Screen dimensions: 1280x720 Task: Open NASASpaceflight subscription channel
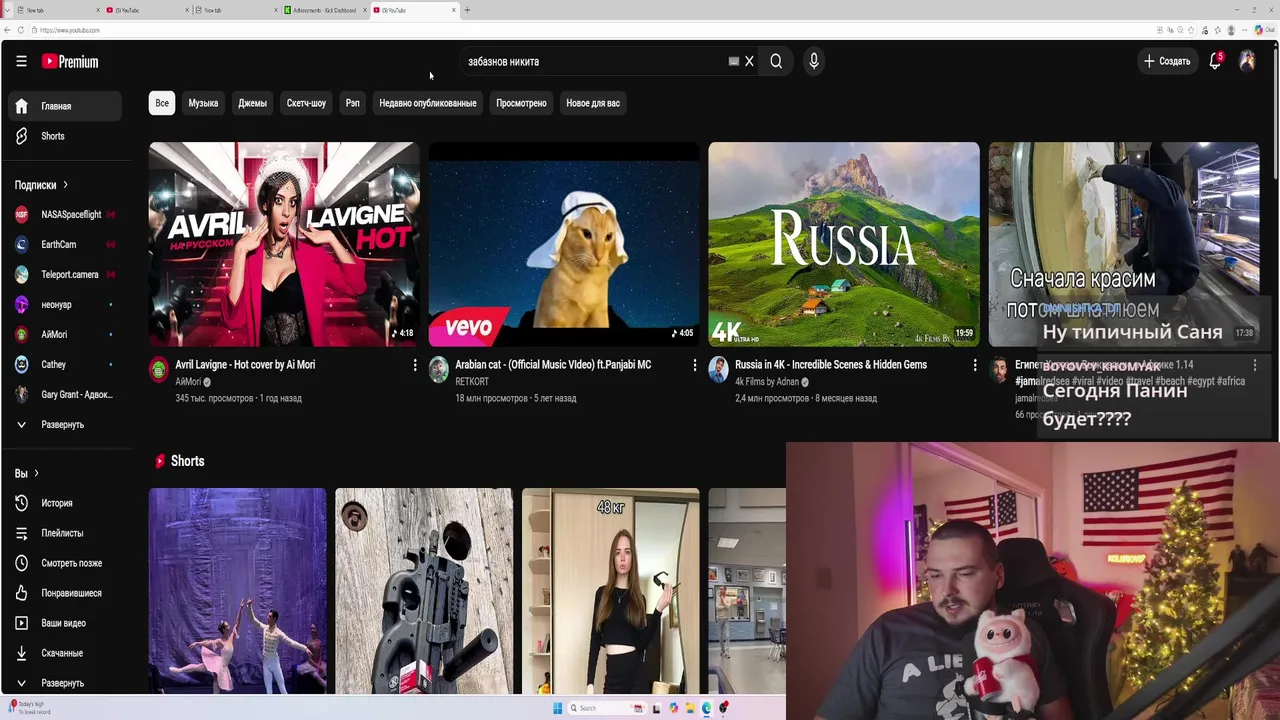click(64, 214)
